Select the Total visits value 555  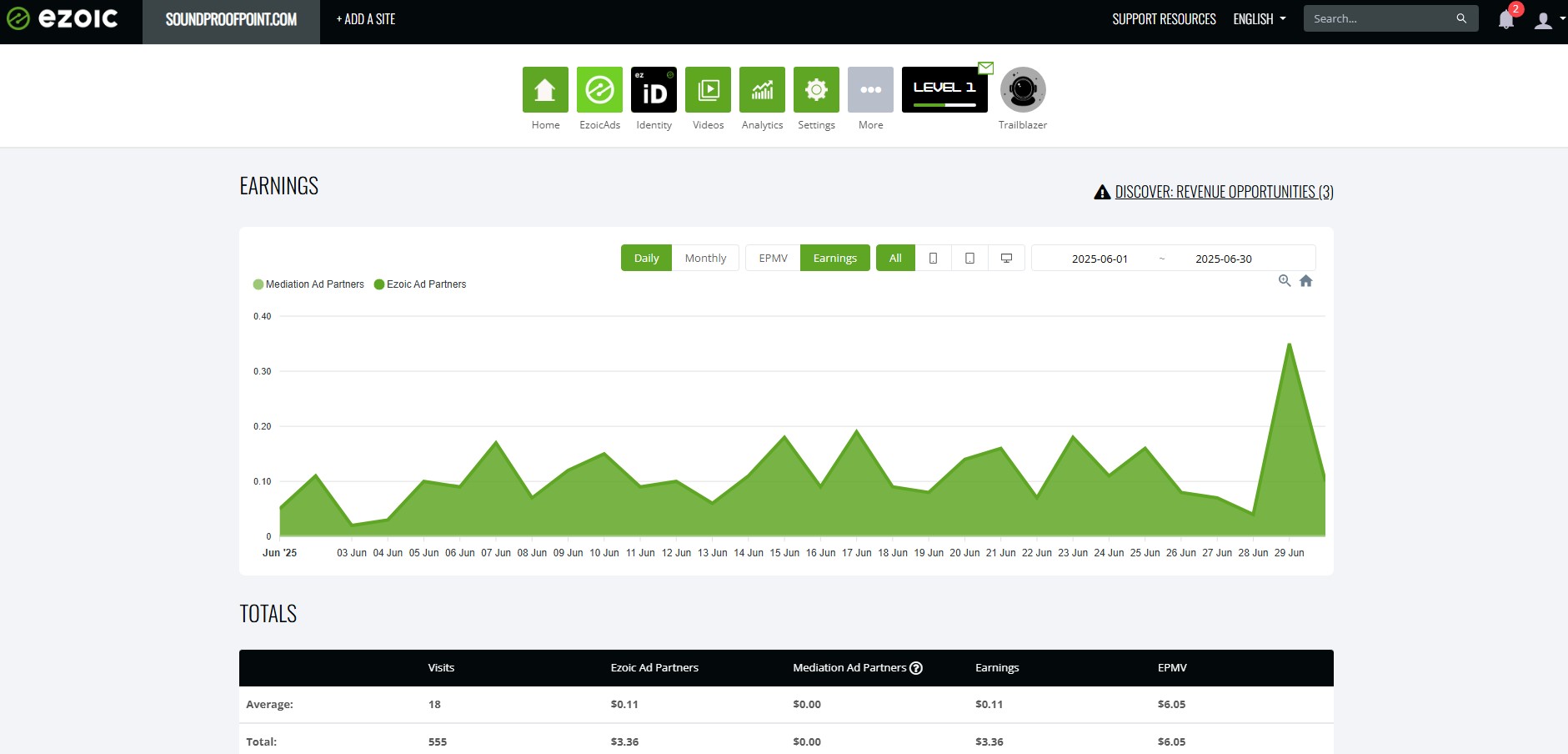click(438, 741)
